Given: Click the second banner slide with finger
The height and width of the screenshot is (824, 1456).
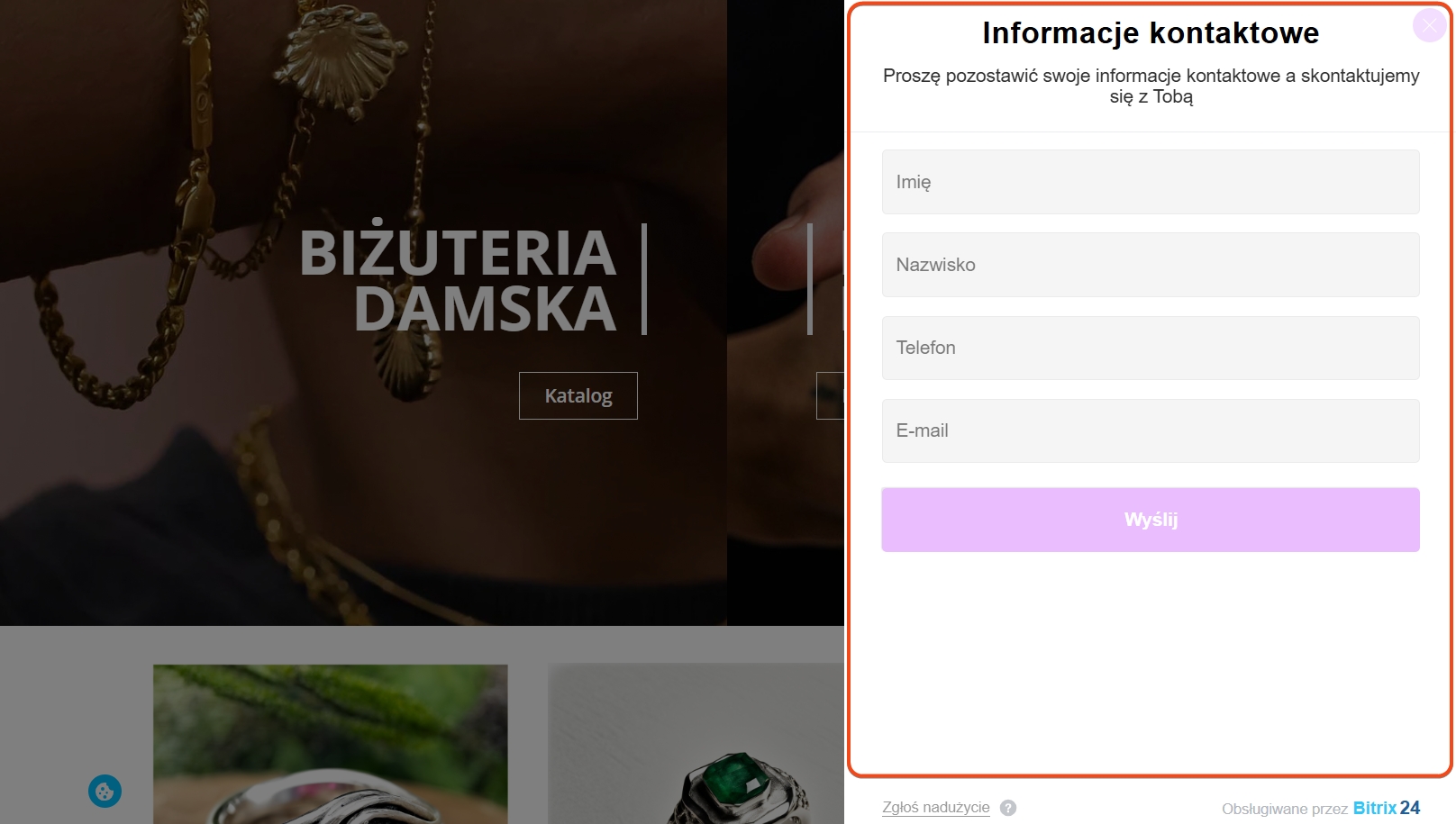Looking at the screenshot, I should click(x=786, y=312).
